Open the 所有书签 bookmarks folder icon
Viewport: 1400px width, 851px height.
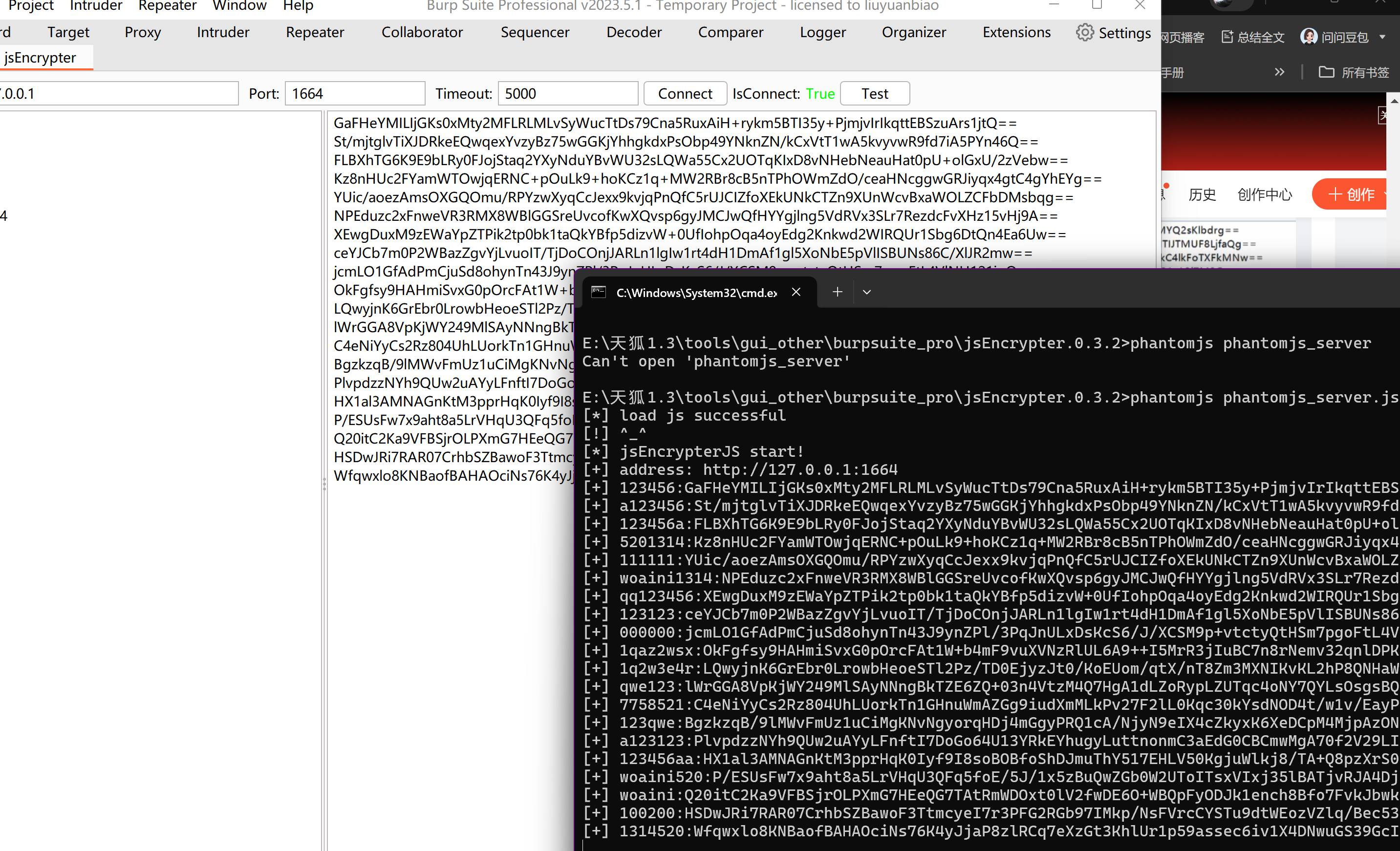1326,72
